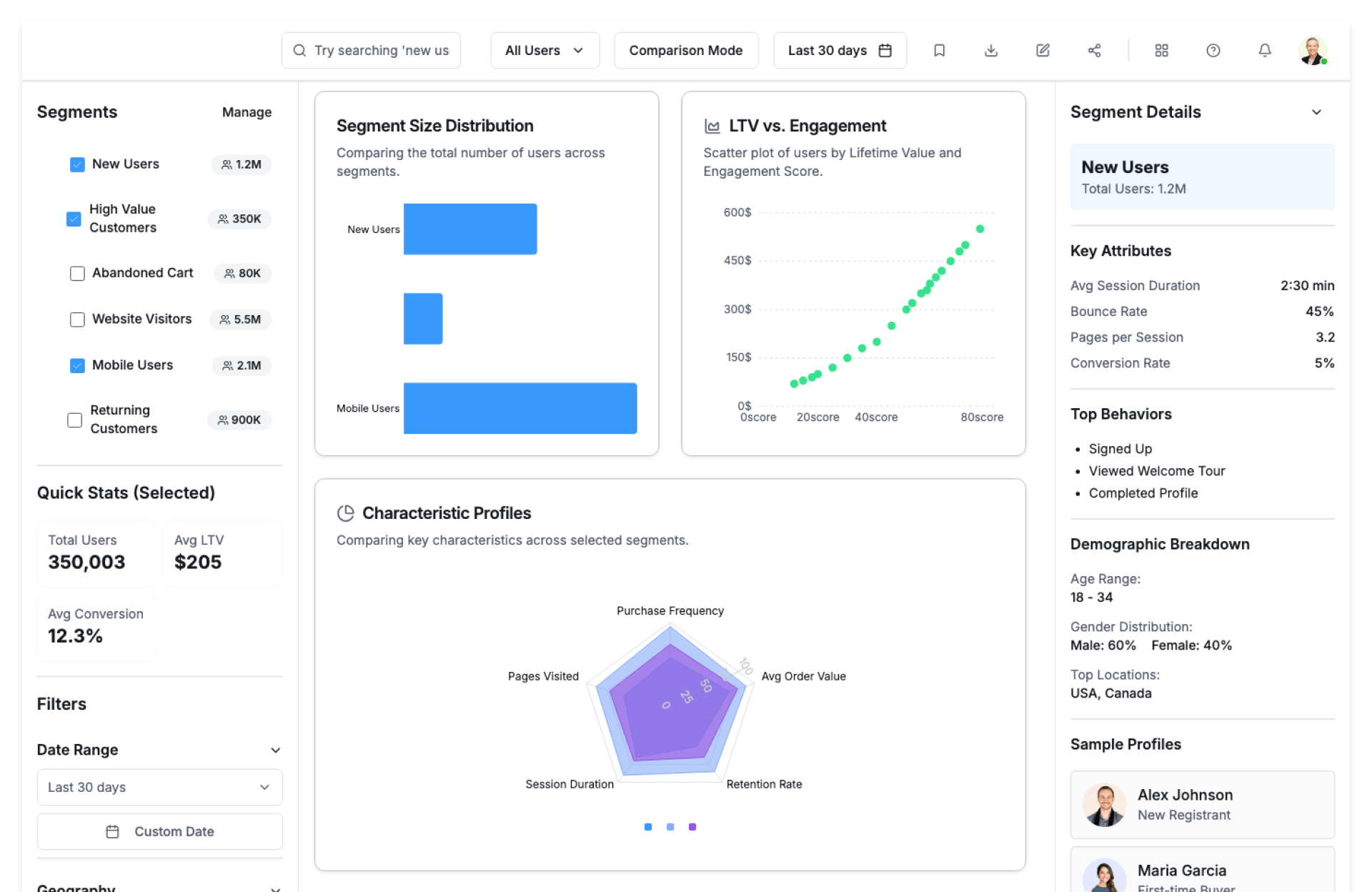Open notifications bell icon
The width and height of the screenshot is (1372, 892).
(1264, 51)
